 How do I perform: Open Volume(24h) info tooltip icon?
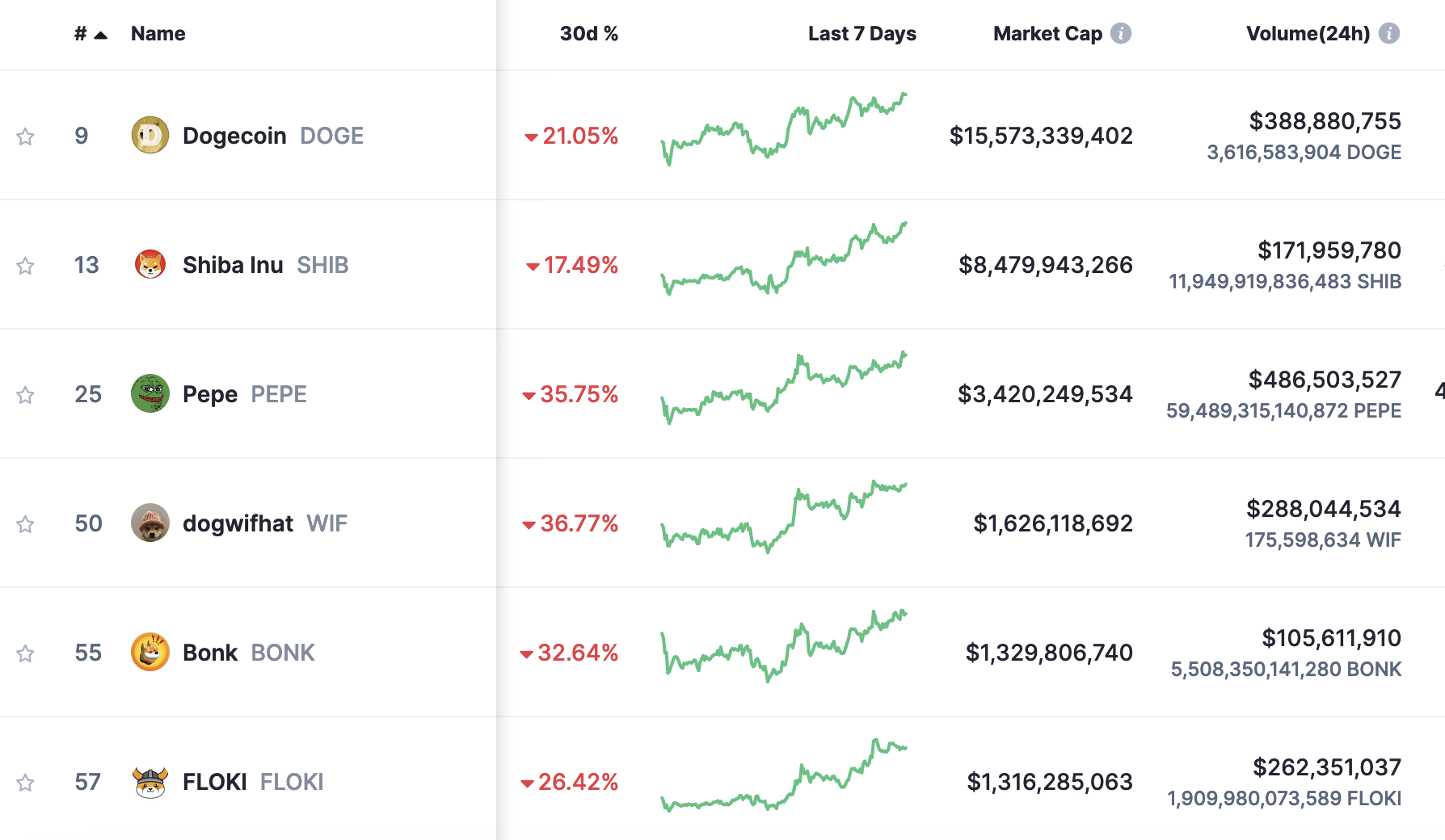[1389, 33]
